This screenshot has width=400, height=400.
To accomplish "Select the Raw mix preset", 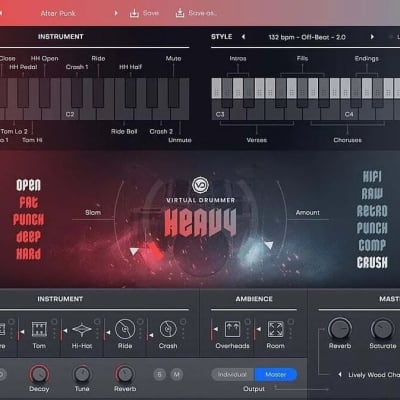I will (x=372, y=194).
